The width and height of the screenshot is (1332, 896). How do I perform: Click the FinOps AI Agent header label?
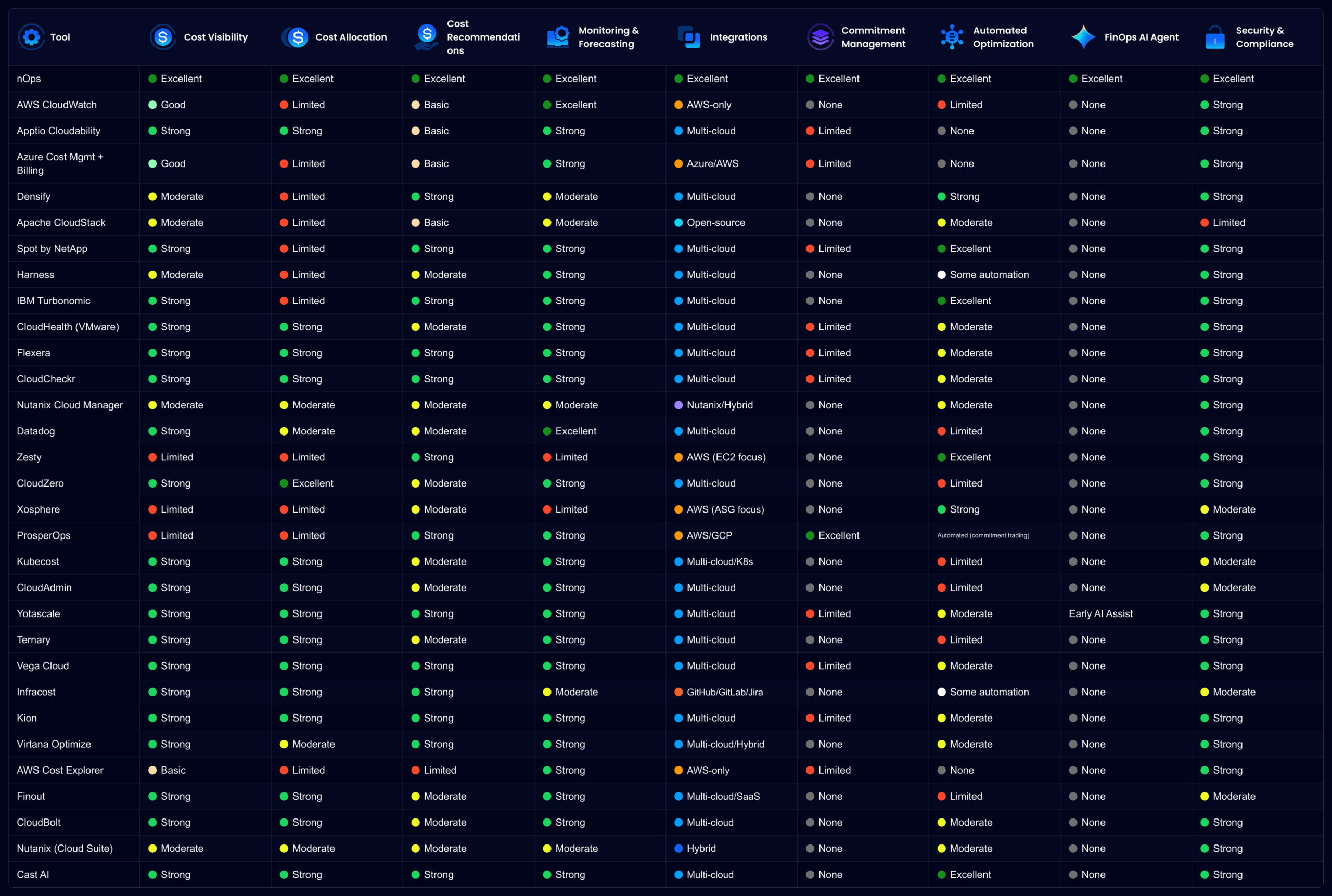click(x=1141, y=37)
